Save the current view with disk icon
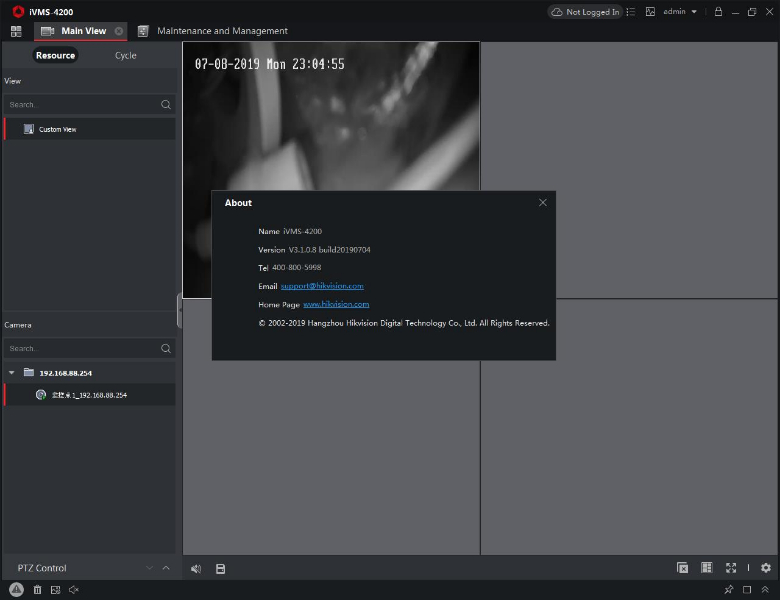This screenshot has width=780, height=600. [220, 569]
